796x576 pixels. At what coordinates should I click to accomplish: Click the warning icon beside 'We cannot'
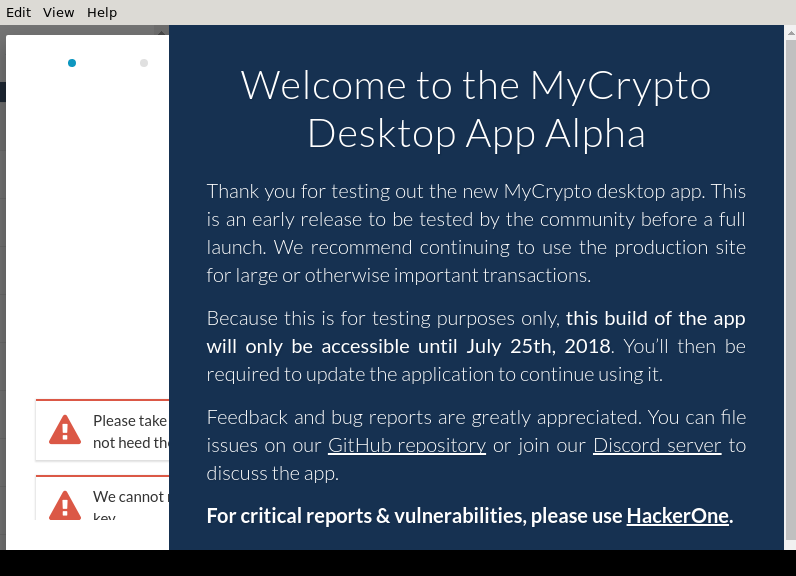click(x=65, y=505)
